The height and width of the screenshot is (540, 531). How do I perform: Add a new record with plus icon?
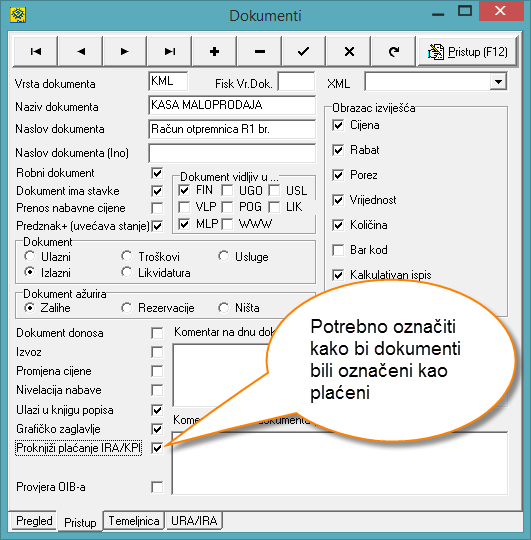(x=214, y=51)
